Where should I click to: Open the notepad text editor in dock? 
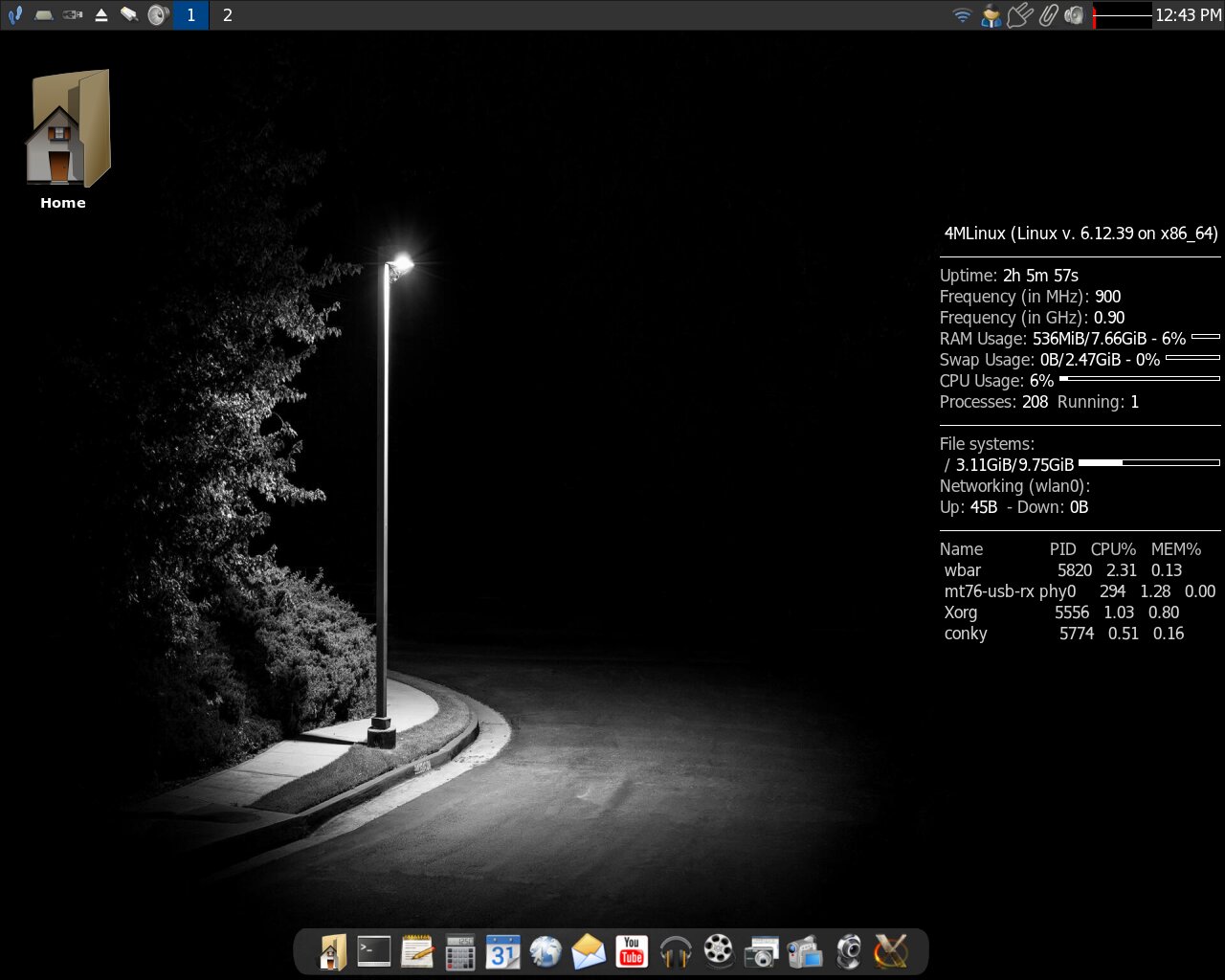click(417, 951)
